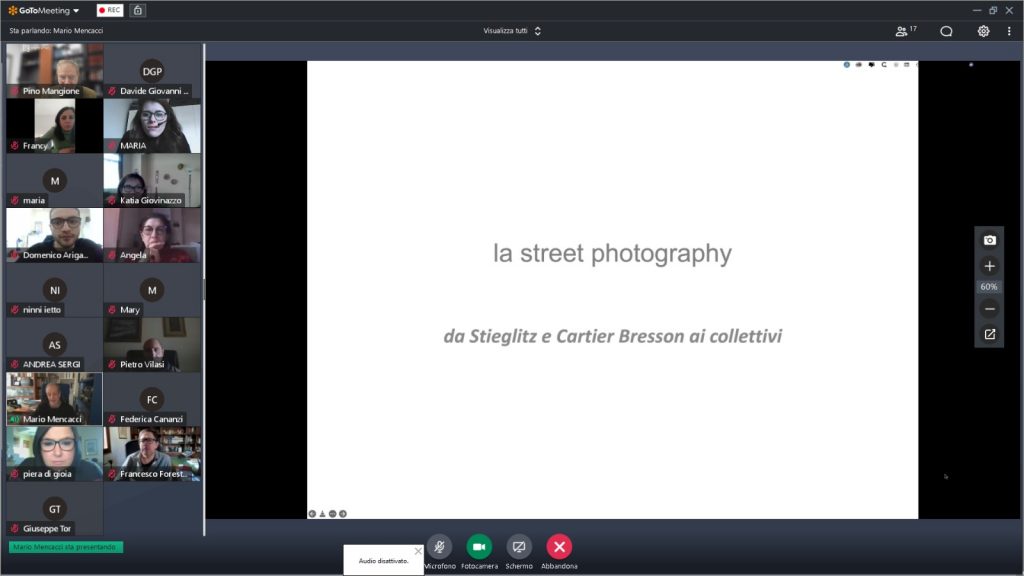
Task: Click the Mario Mencacci sta presentando banner
Action: pyautogui.click(x=65, y=547)
